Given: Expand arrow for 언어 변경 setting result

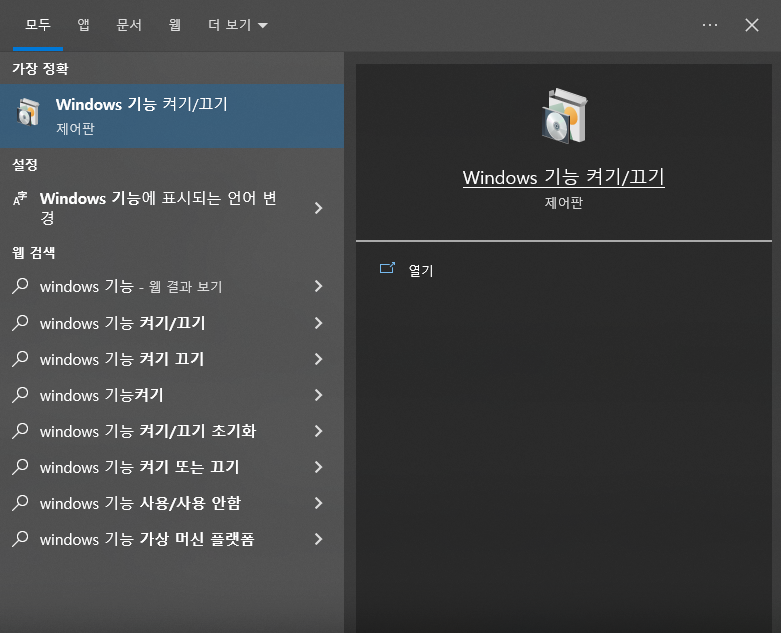Looking at the screenshot, I should click(x=319, y=208).
